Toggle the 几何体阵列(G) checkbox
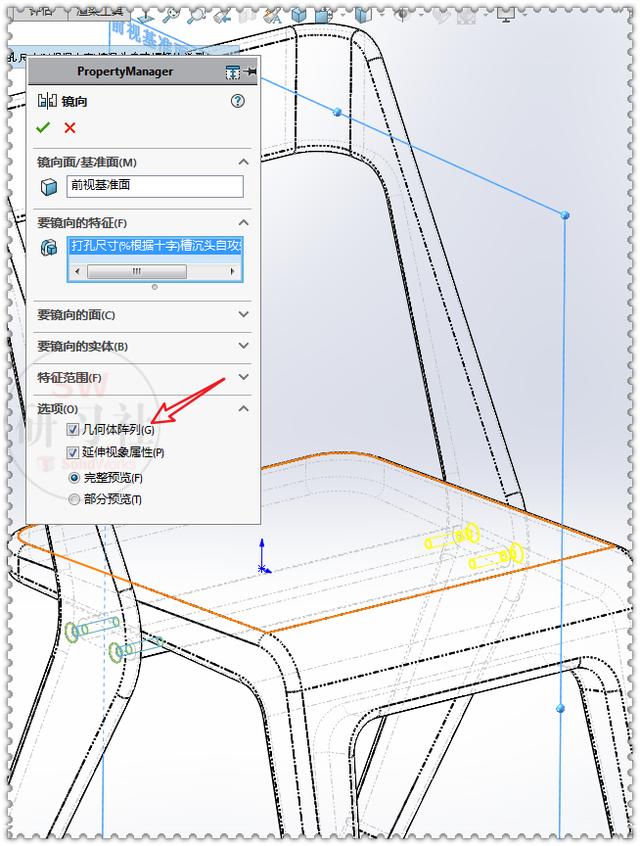 pos(73,429)
